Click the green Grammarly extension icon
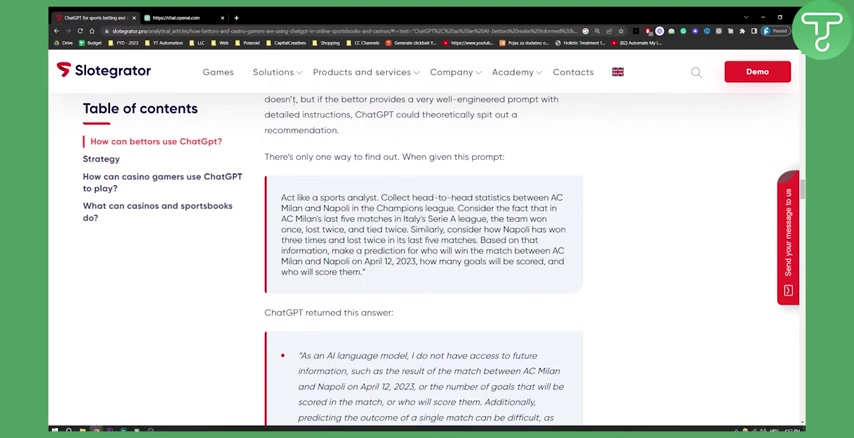The image size is (854, 438). (683, 31)
